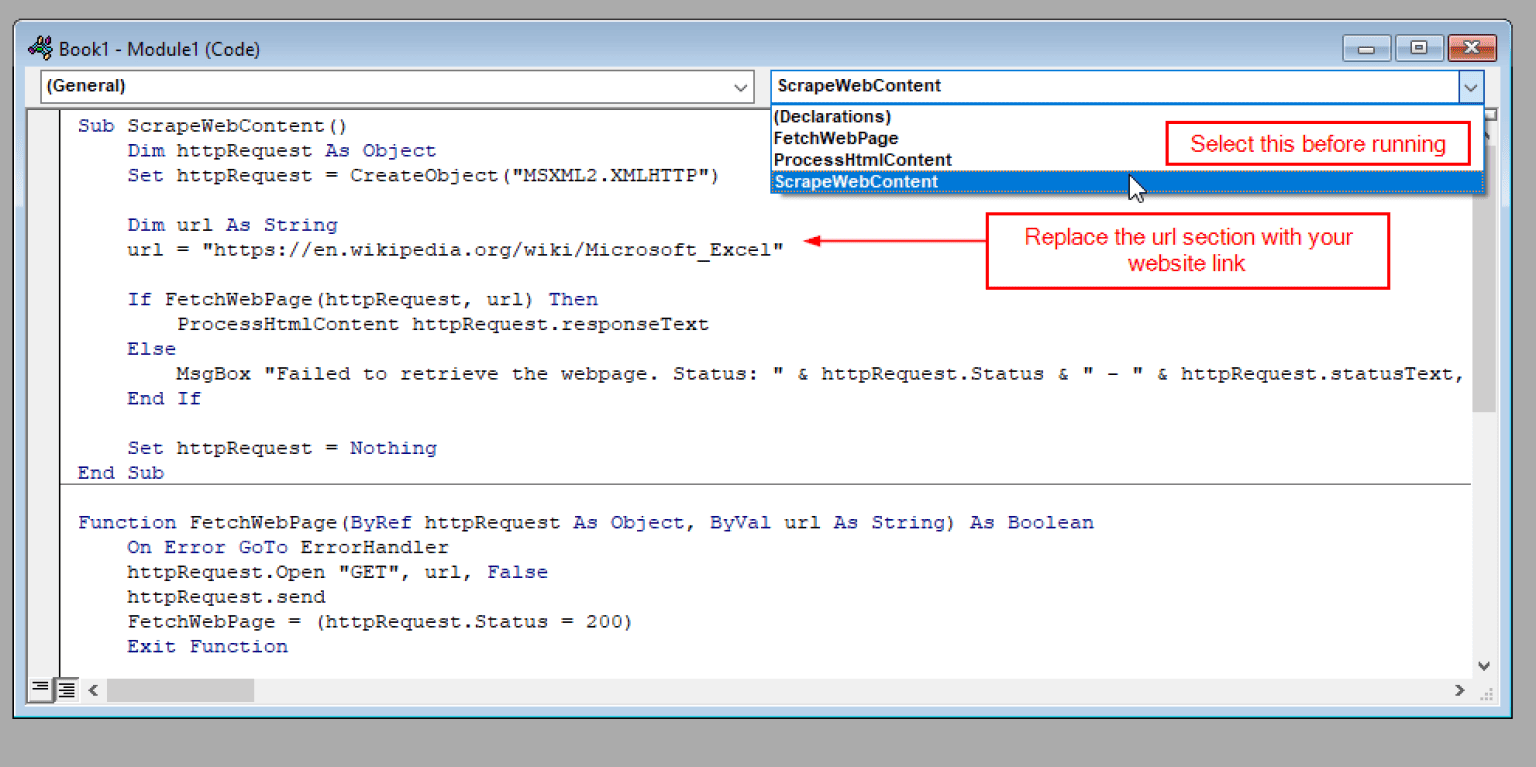Click the VBE module icon in the title bar
This screenshot has width=1536, height=767.
click(40, 47)
